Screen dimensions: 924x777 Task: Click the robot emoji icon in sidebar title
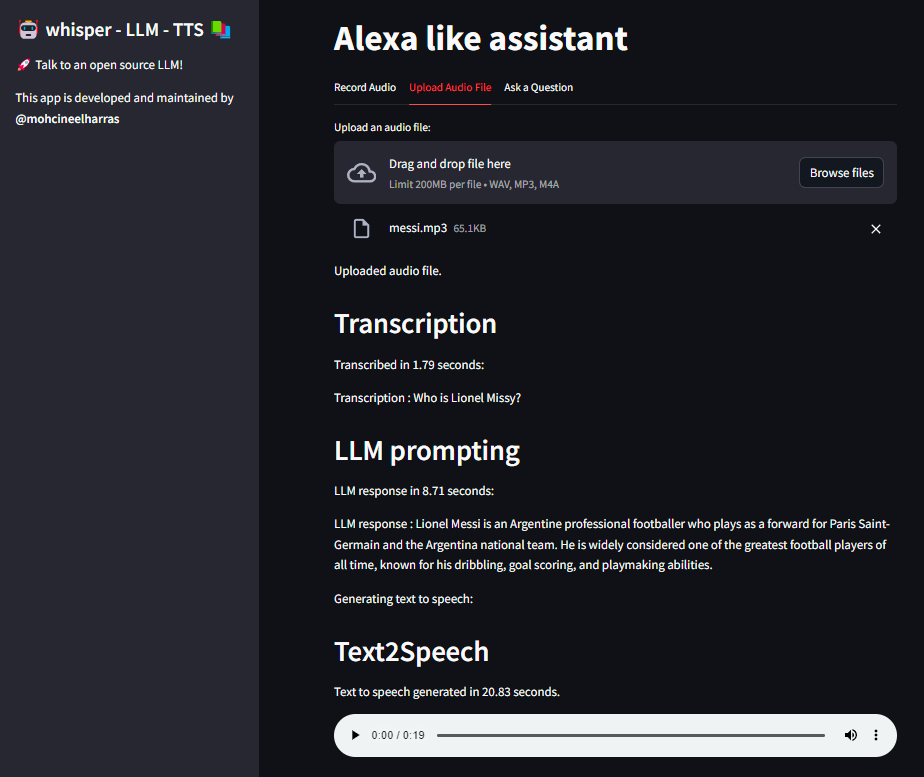(x=28, y=29)
